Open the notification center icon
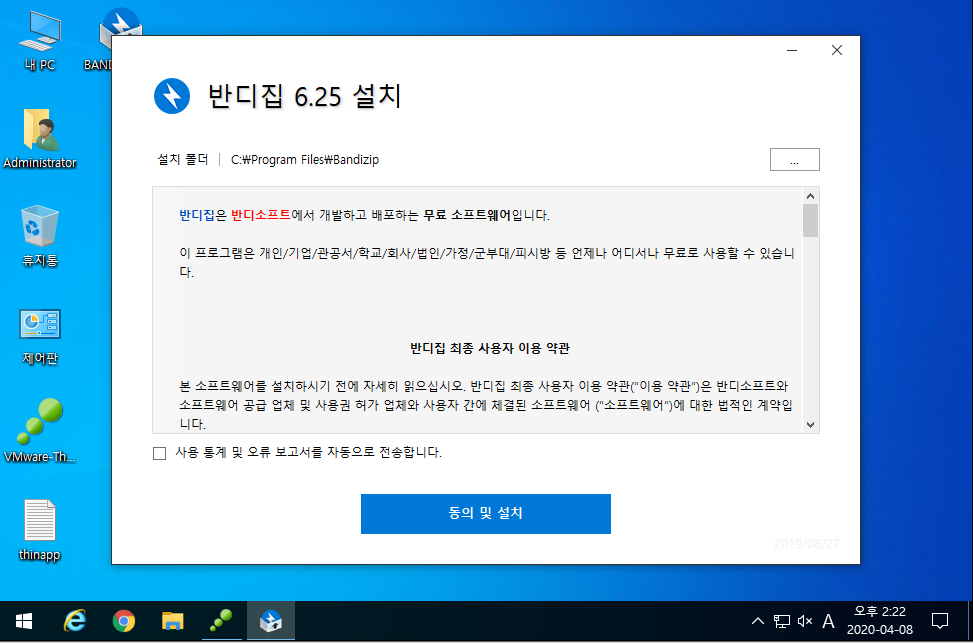Image resolution: width=973 pixels, height=643 pixels. point(940,621)
